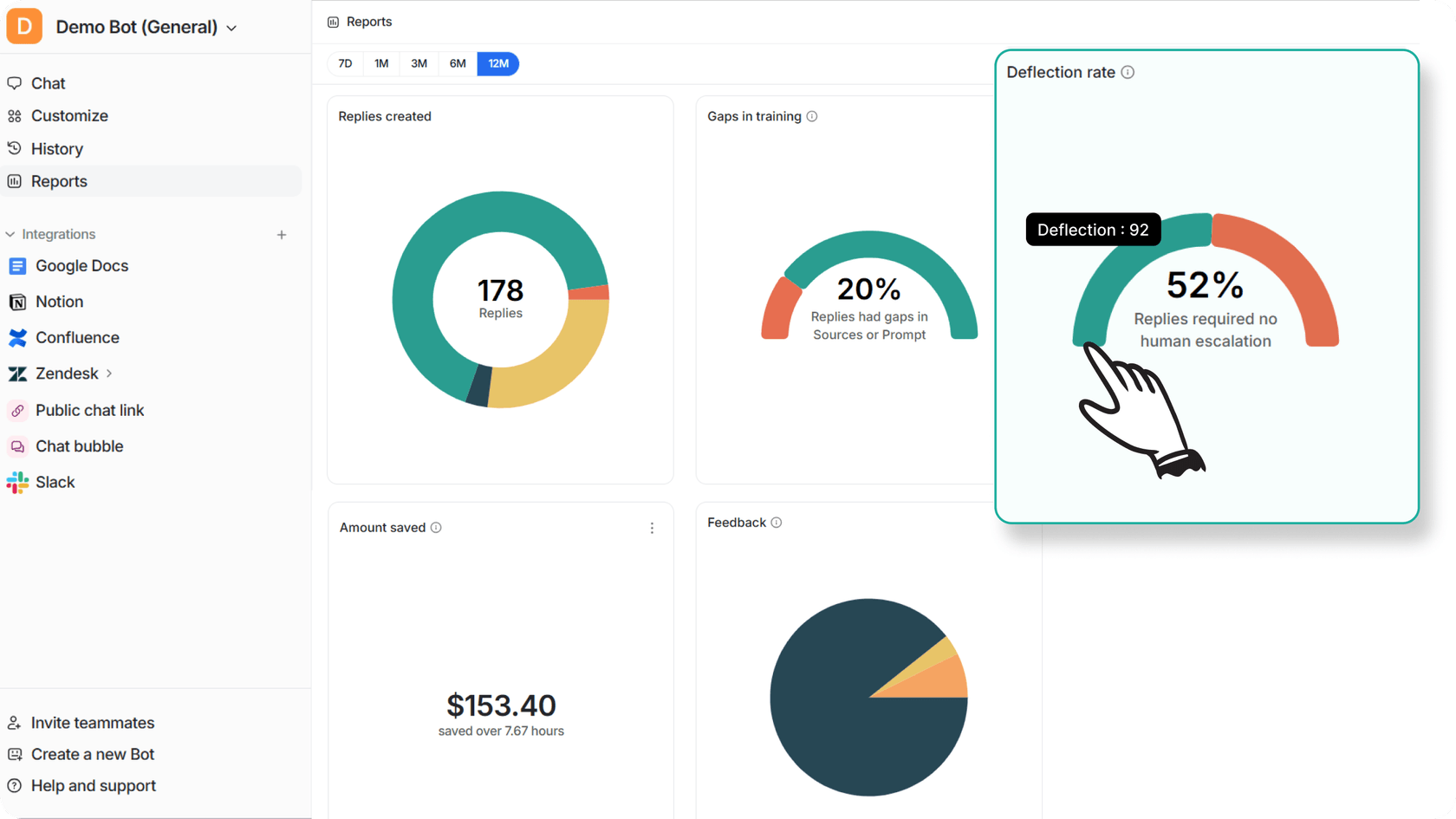The image size is (1456, 819).
Task: Click the plus button to add an integration
Action: 283,234
